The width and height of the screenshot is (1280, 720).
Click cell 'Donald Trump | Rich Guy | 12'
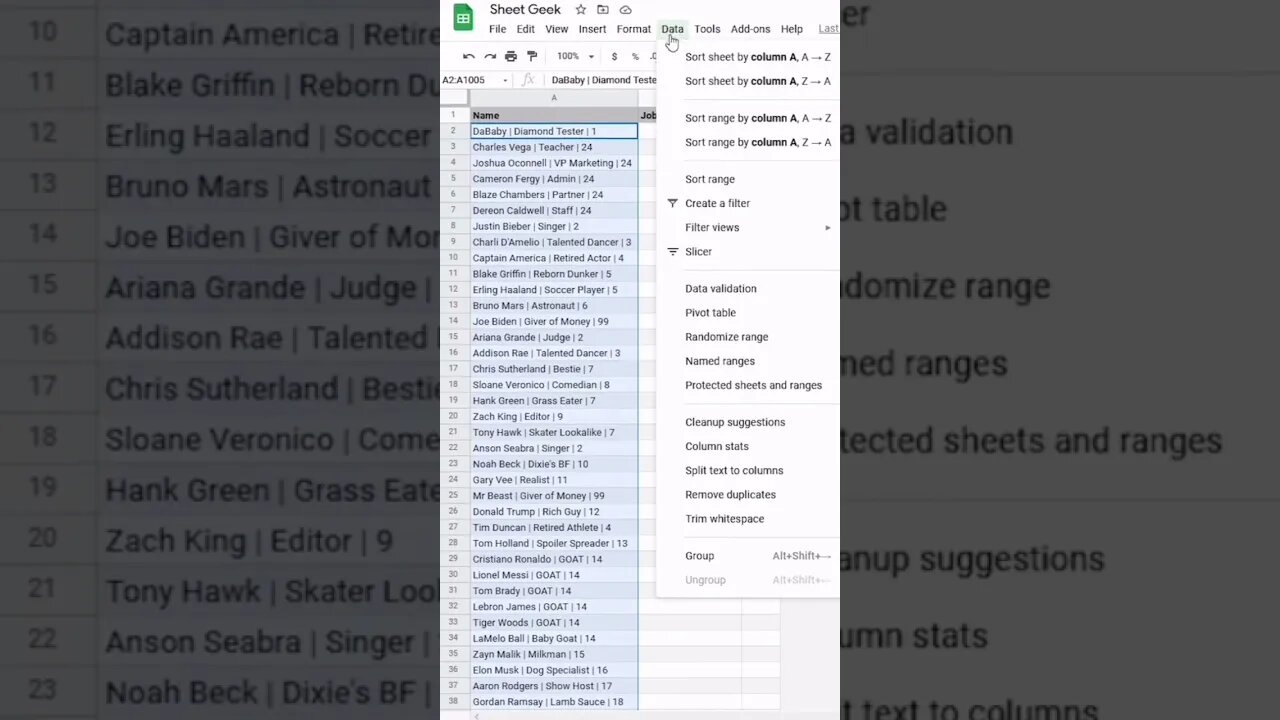(x=554, y=511)
